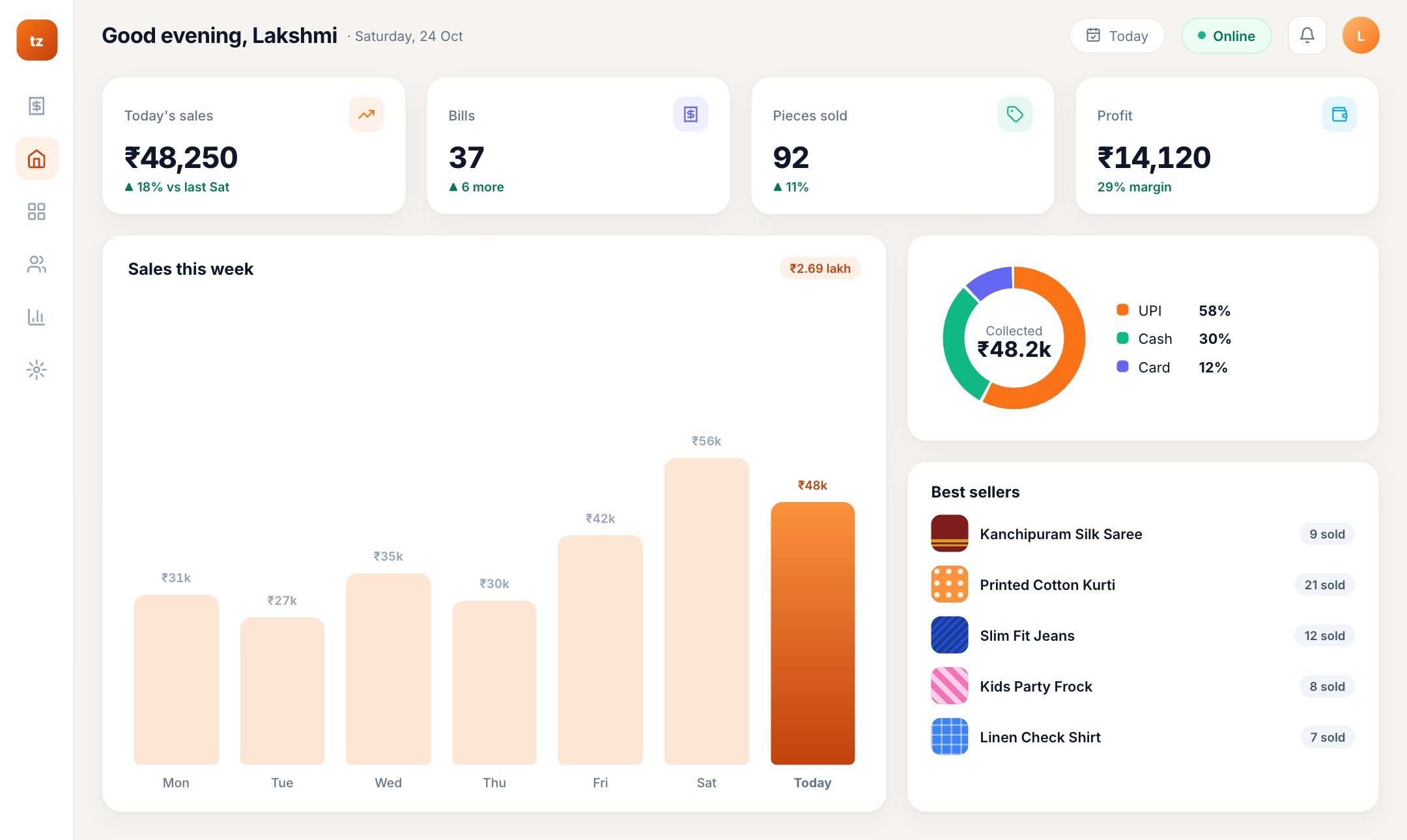Open the Today date range button
Screen dimensions: 1407x840
(1117, 36)
